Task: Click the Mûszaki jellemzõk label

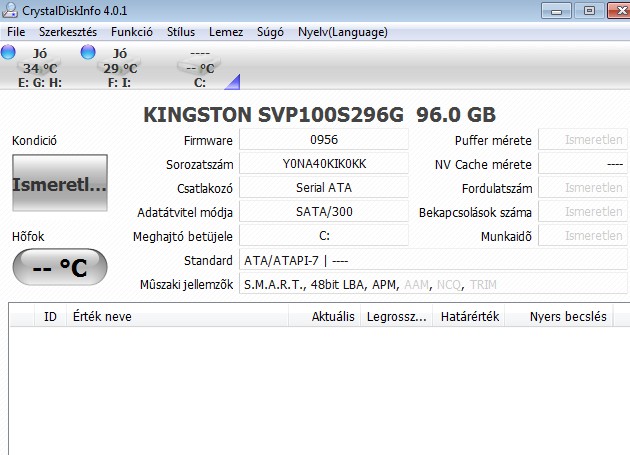Action: pyautogui.click(x=186, y=285)
